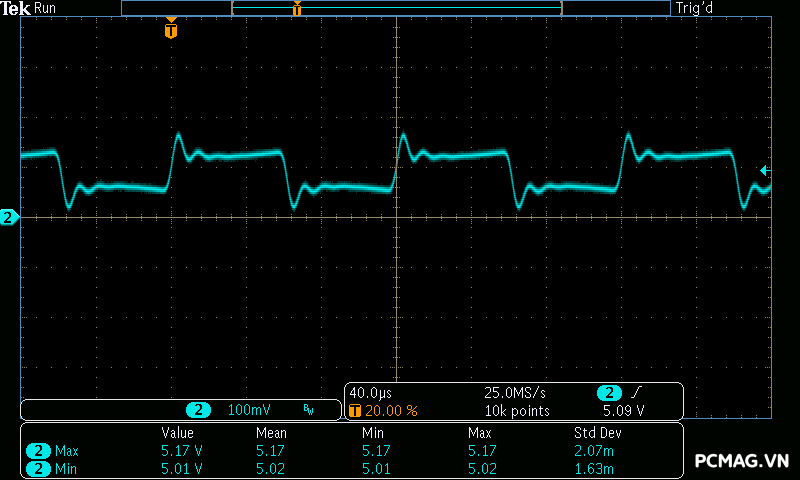This screenshot has width=800, height=480.
Task: Click the Run acquisition status indicator
Action: tap(46, 8)
